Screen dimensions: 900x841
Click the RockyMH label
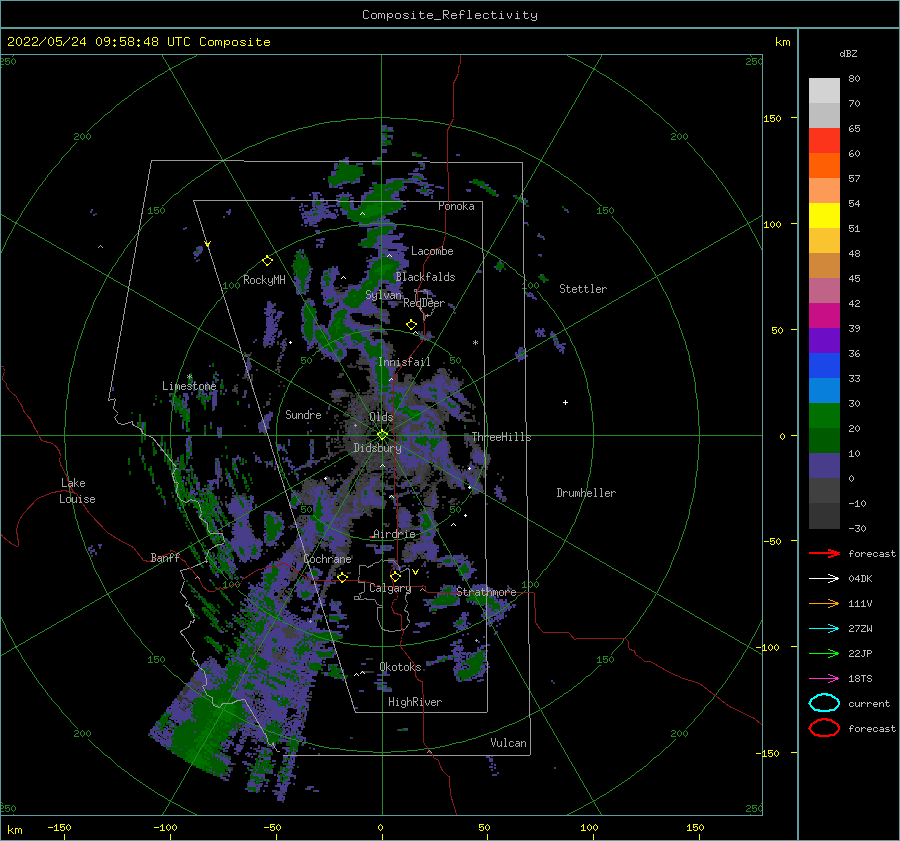[x=264, y=280]
